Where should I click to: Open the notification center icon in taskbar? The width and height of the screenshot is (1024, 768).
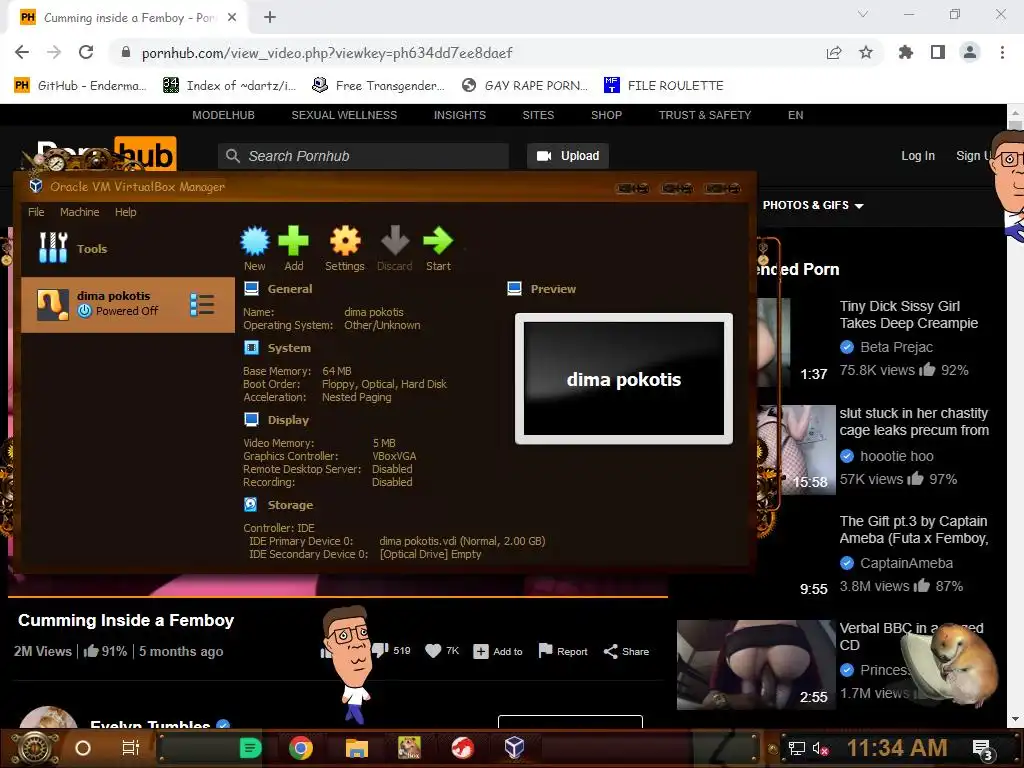pos(983,749)
